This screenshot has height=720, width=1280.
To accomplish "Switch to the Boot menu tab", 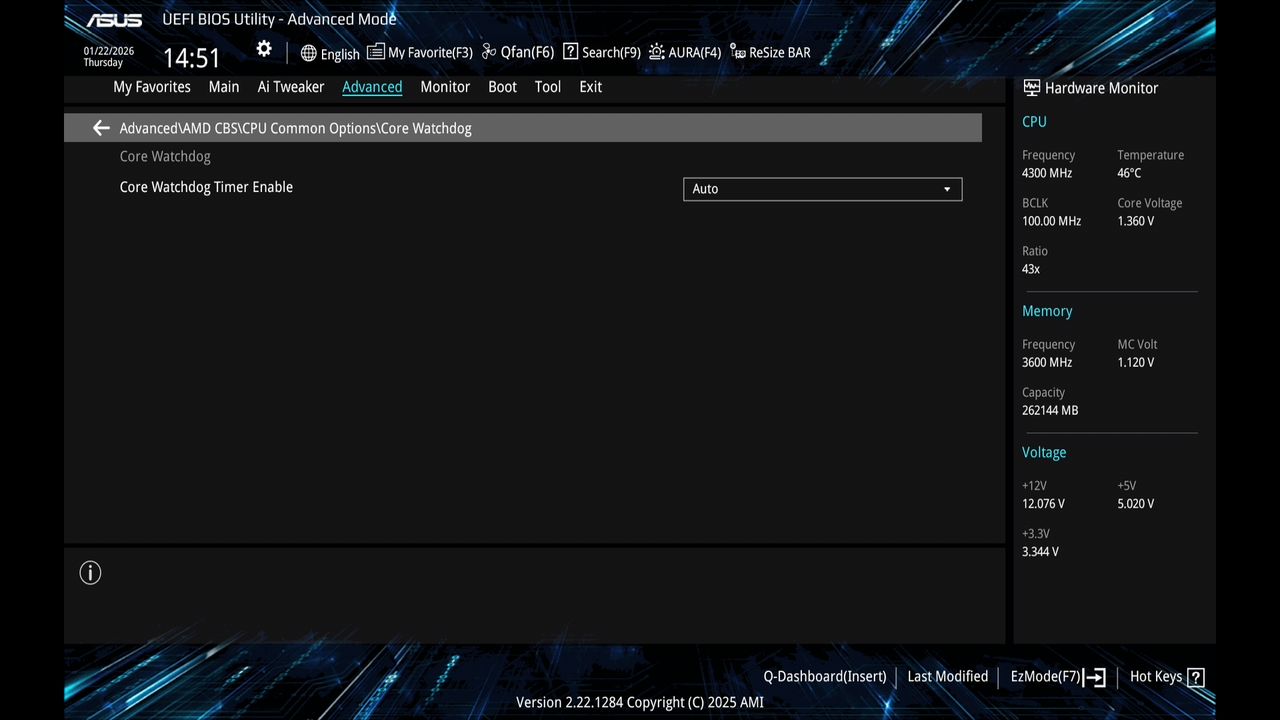I will coord(502,87).
